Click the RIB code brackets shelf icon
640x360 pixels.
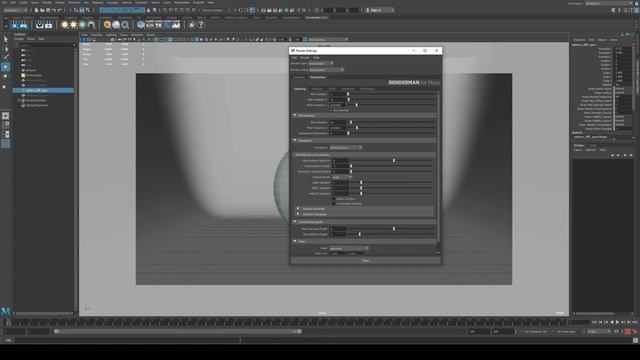click(150, 25)
